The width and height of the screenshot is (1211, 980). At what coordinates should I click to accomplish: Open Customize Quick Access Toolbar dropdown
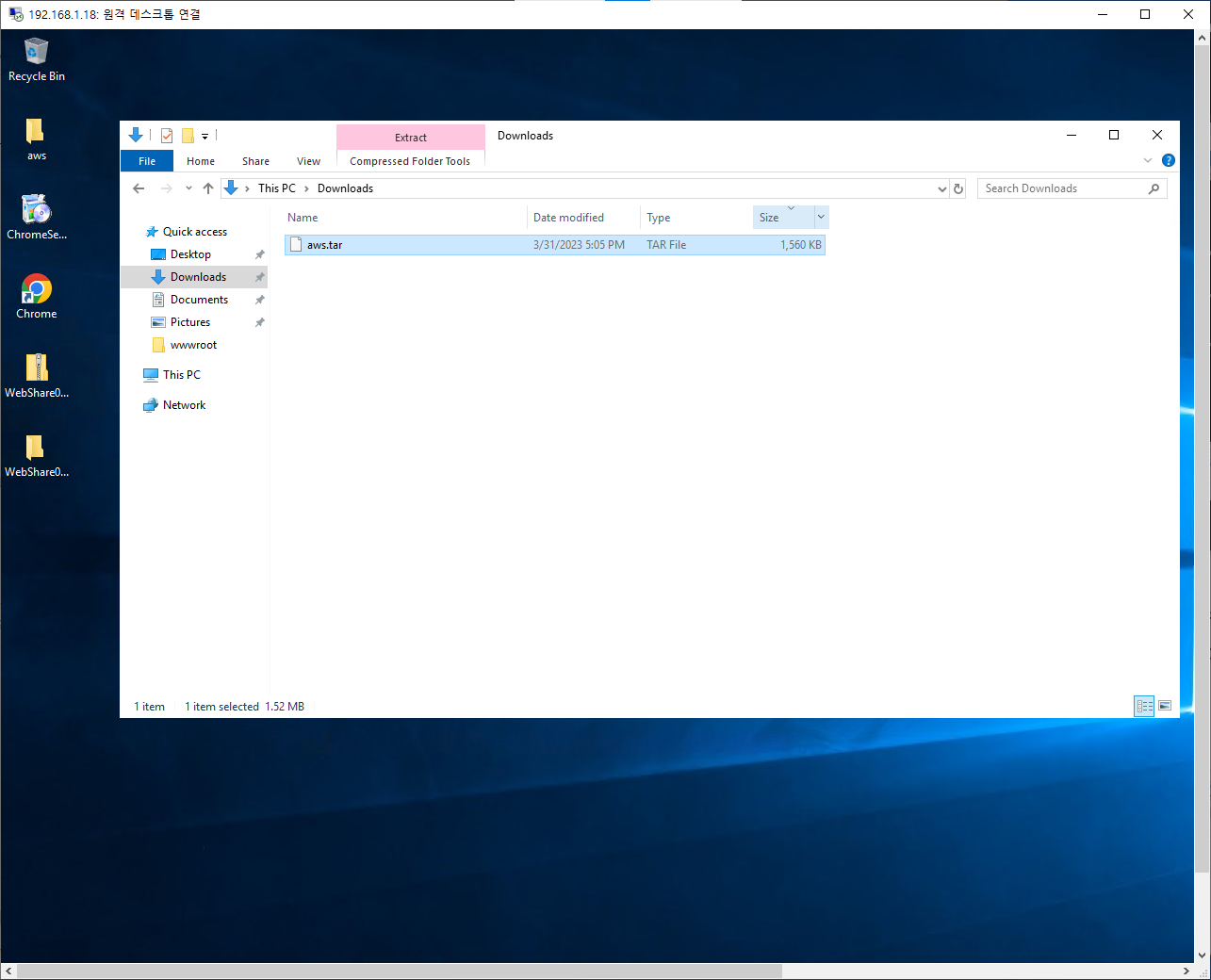click(205, 137)
